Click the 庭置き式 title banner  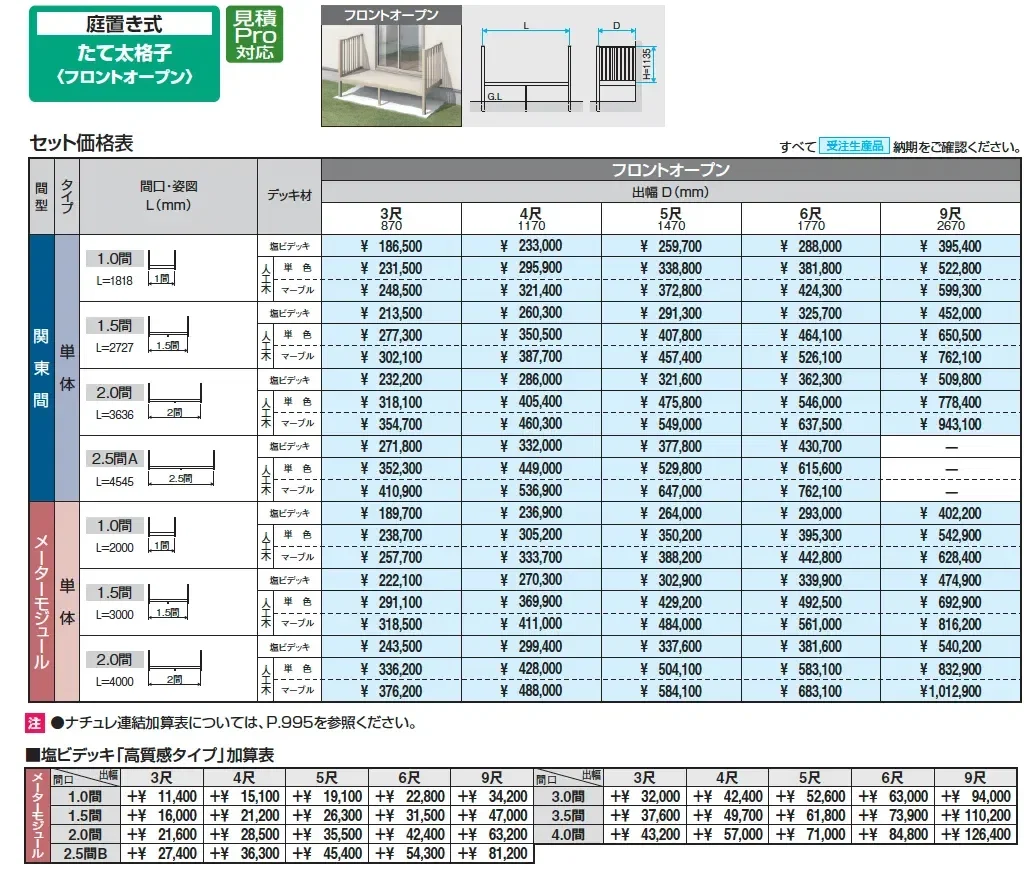point(123,20)
